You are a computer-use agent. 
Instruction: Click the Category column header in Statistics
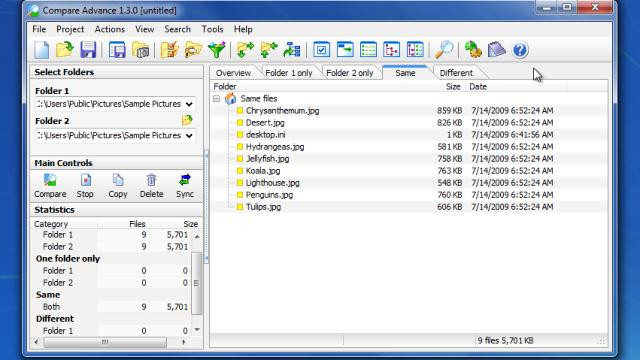coord(64,224)
